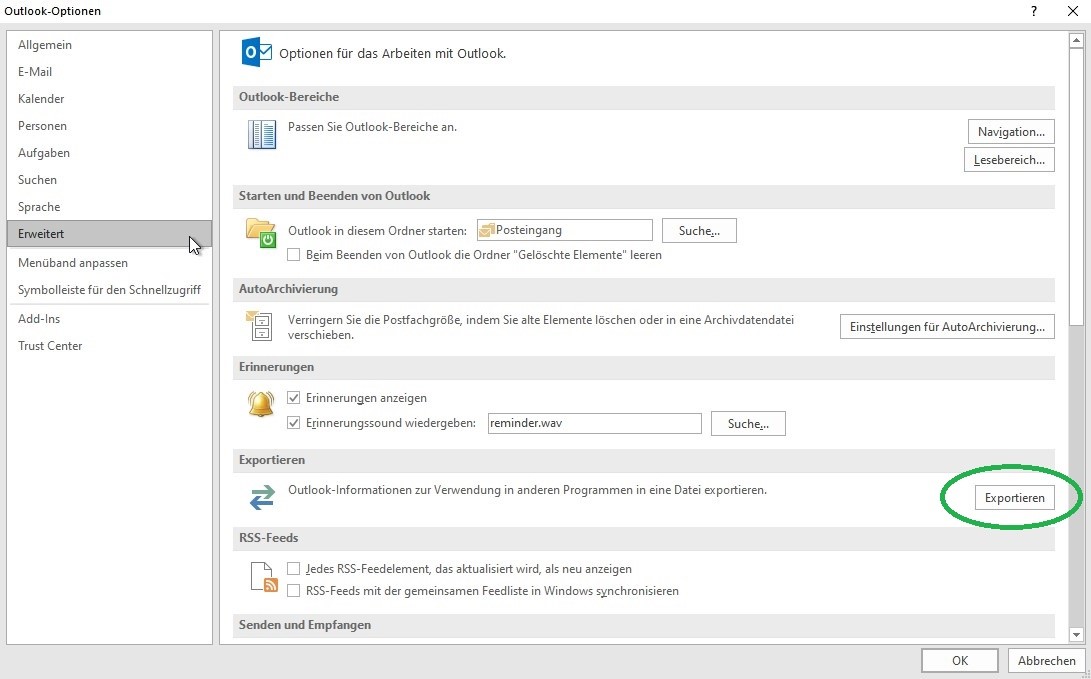Go to the Suchen category
Image resolution: width=1091 pixels, height=679 pixels.
[x=109, y=179]
